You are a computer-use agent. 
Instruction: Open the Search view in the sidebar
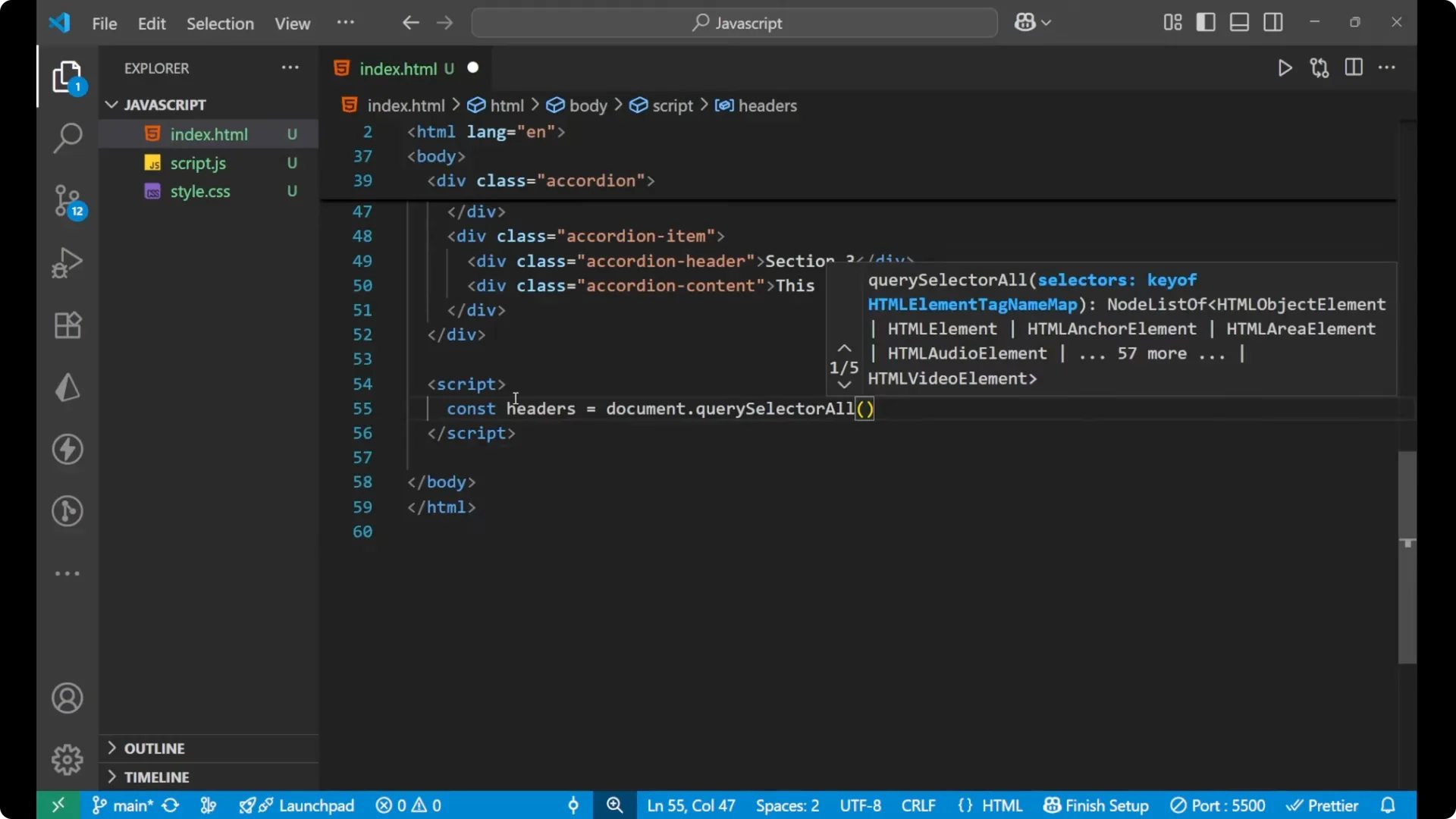67,138
